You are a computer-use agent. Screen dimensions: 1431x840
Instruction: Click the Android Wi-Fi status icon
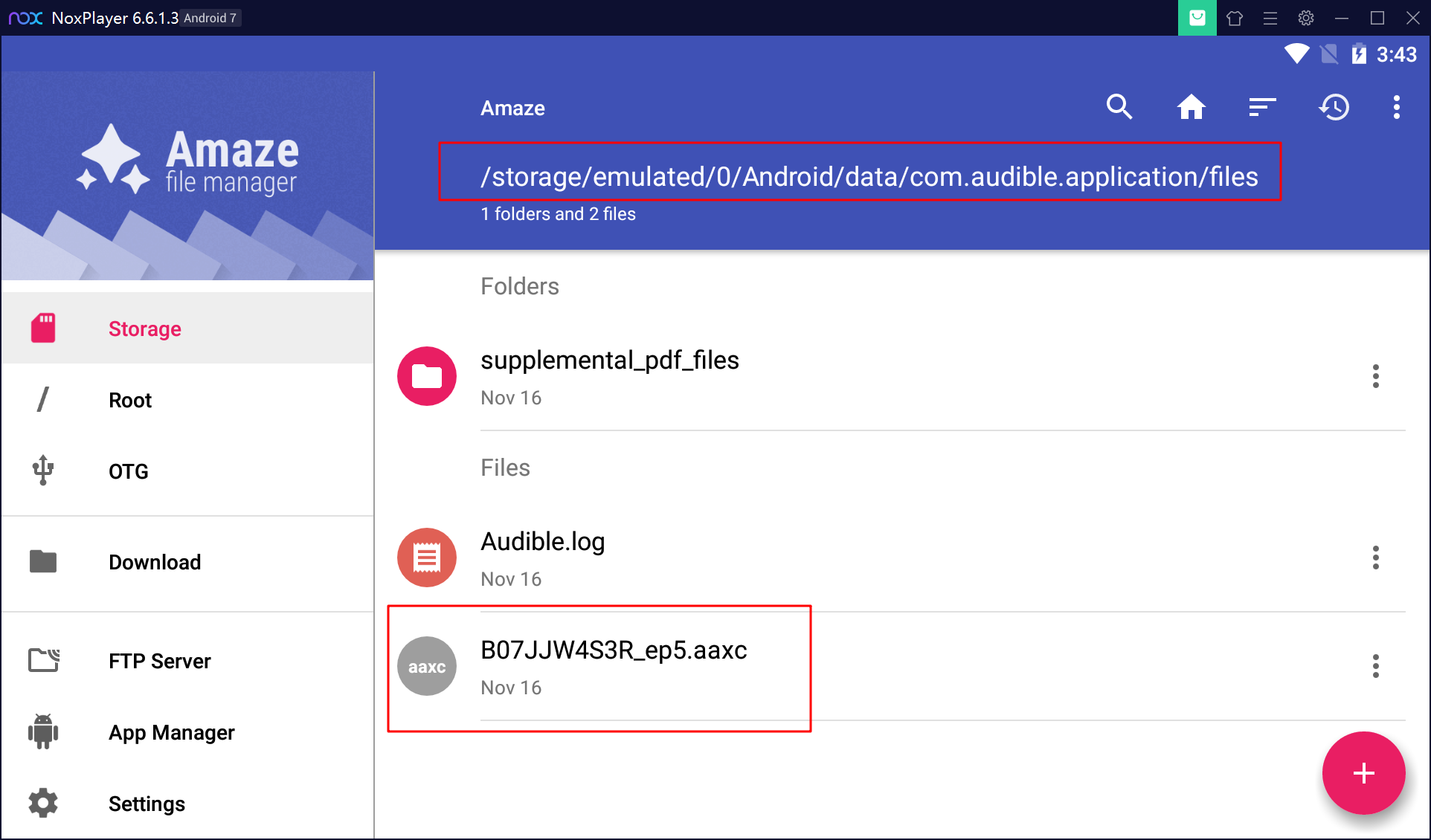click(x=1297, y=54)
